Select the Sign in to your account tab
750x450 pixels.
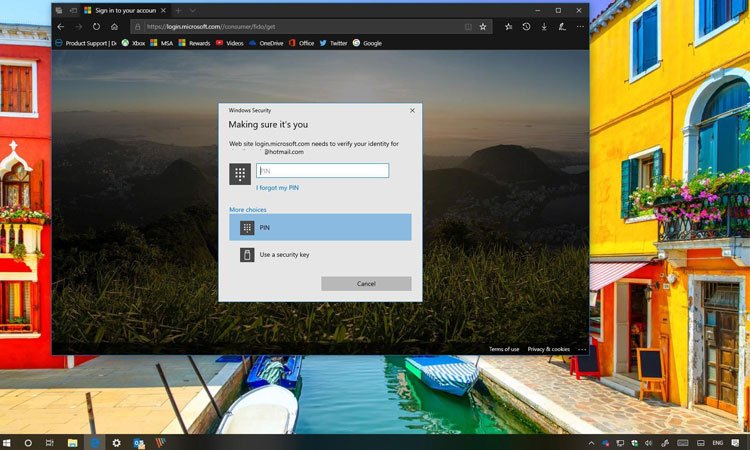(x=118, y=10)
